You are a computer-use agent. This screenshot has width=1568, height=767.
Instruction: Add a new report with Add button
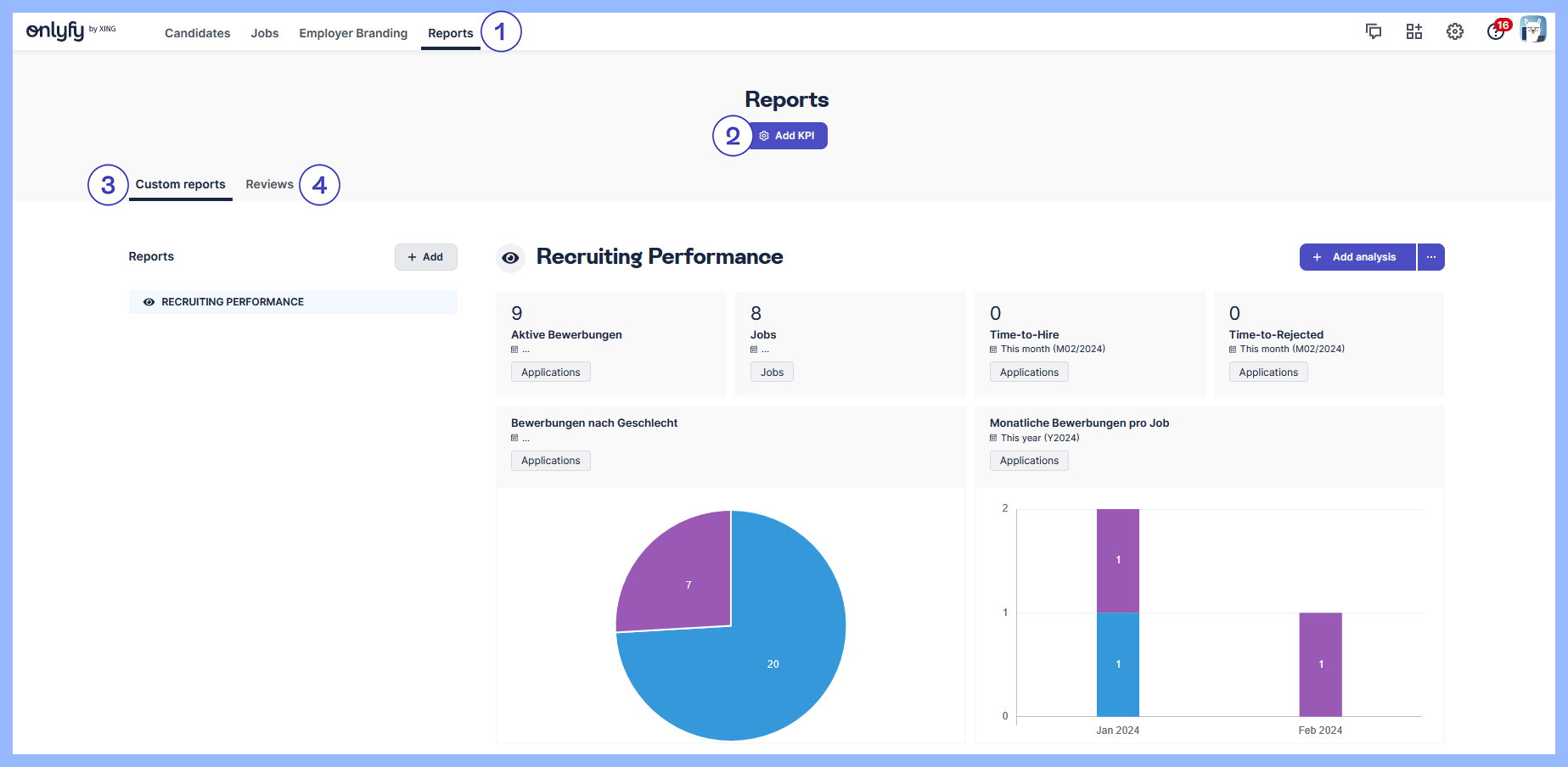pyautogui.click(x=425, y=257)
